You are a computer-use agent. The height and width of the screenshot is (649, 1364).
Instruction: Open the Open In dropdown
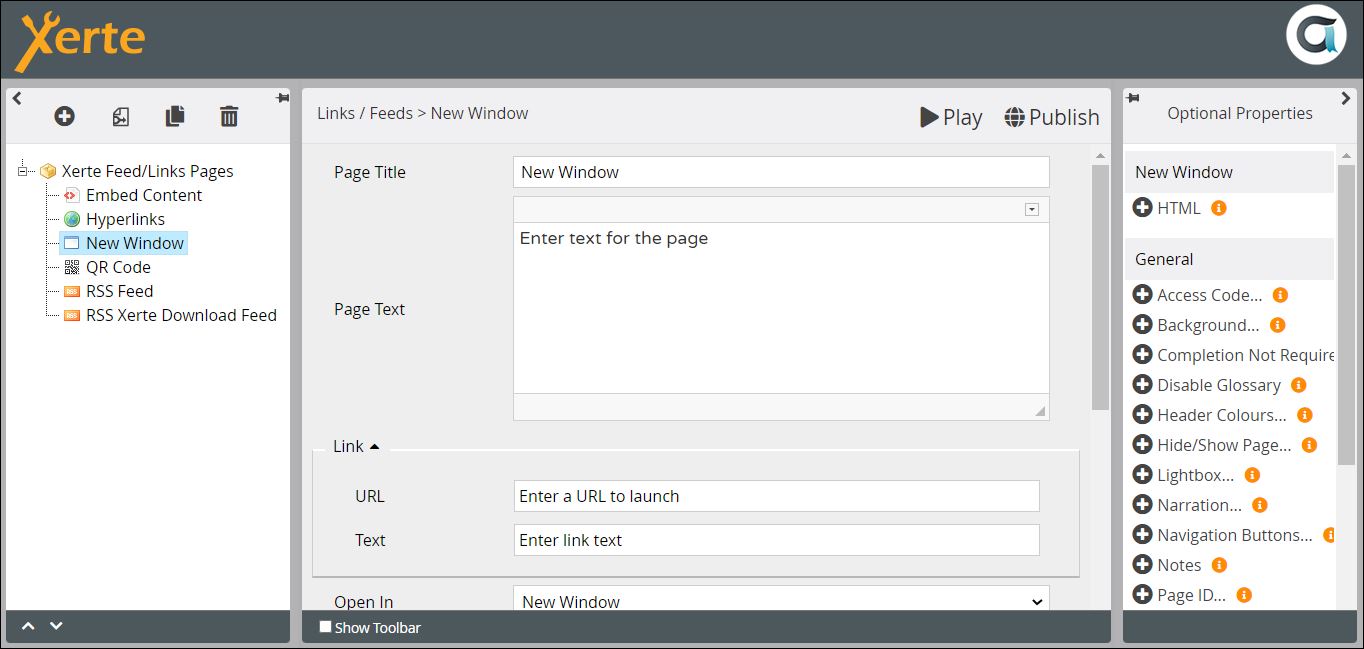tap(781, 601)
